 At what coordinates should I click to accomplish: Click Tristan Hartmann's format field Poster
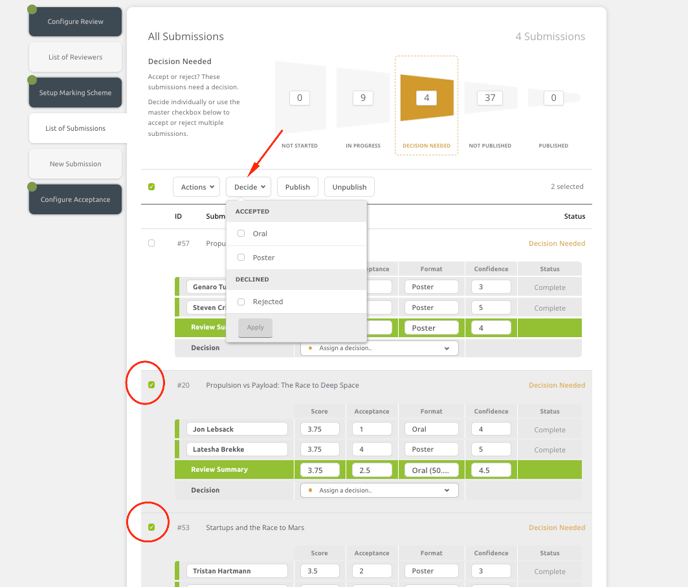click(431, 571)
